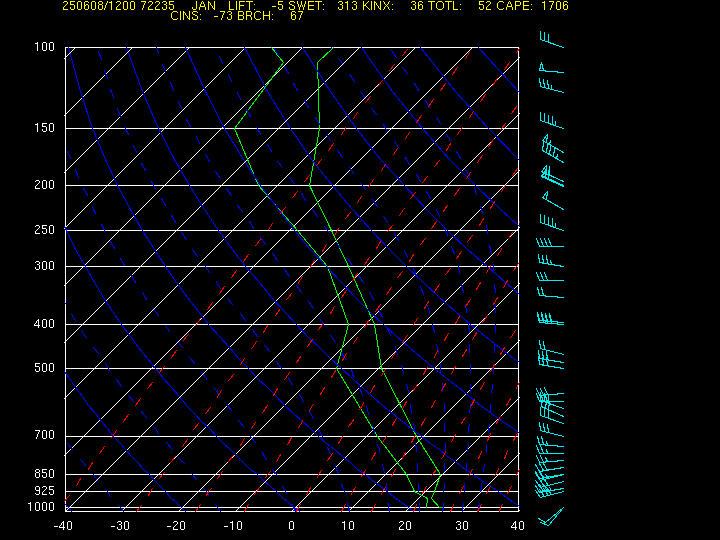Select the 200 pressure level label
720x540 pixels.
[45, 185]
